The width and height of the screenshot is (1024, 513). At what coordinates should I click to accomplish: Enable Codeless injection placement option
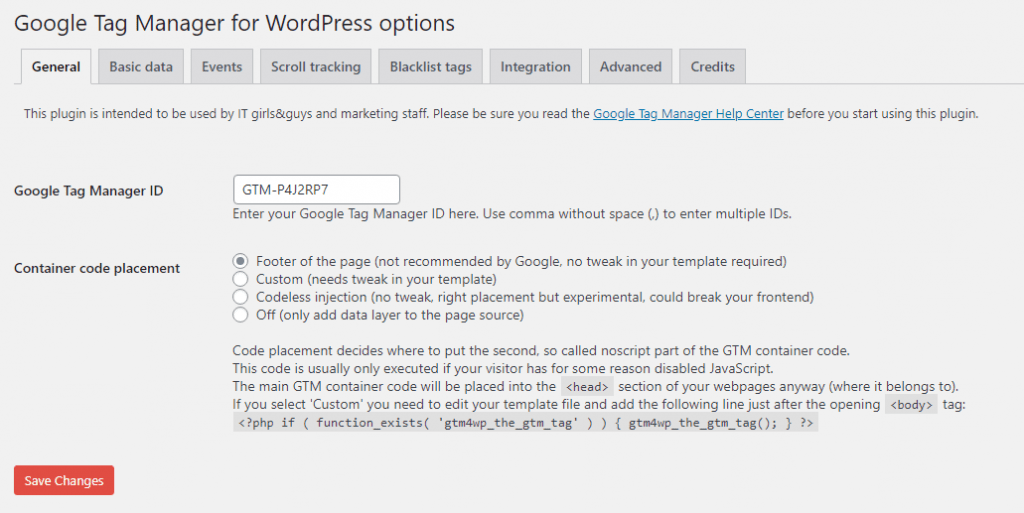point(240,297)
